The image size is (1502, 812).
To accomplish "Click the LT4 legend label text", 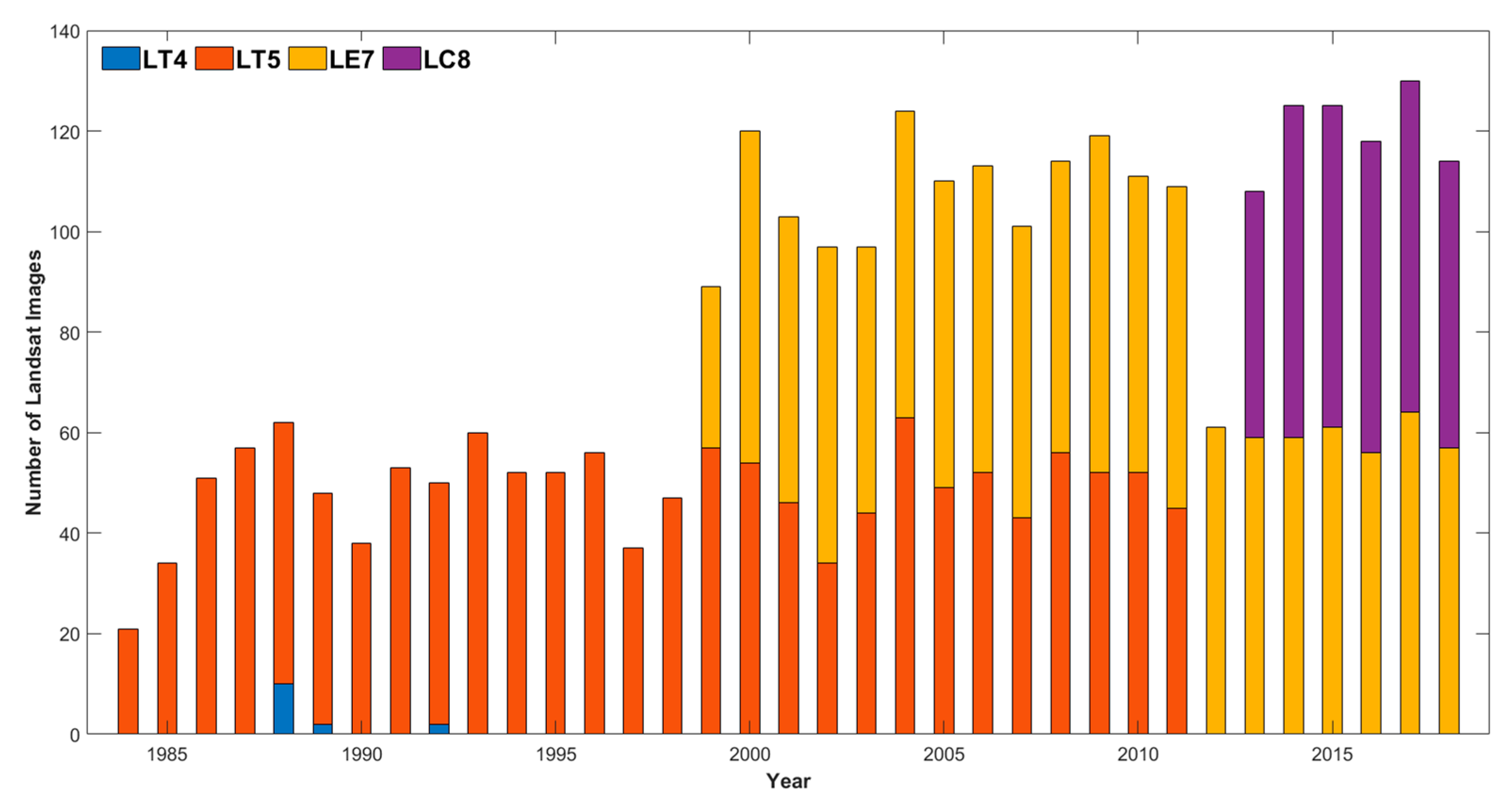I will click(x=165, y=60).
